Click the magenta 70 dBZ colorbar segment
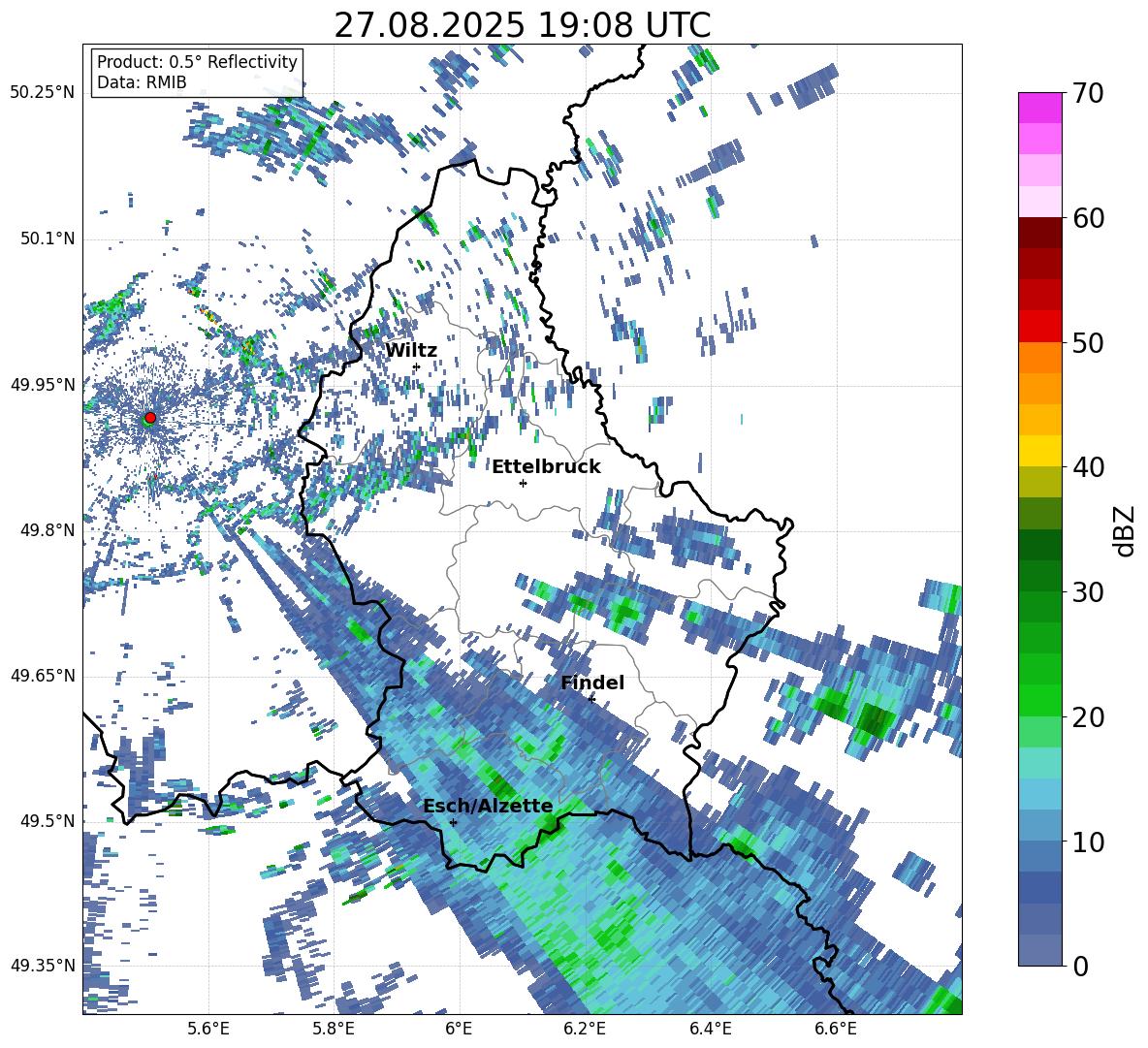The height and width of the screenshot is (1048, 1148). (x=1039, y=108)
